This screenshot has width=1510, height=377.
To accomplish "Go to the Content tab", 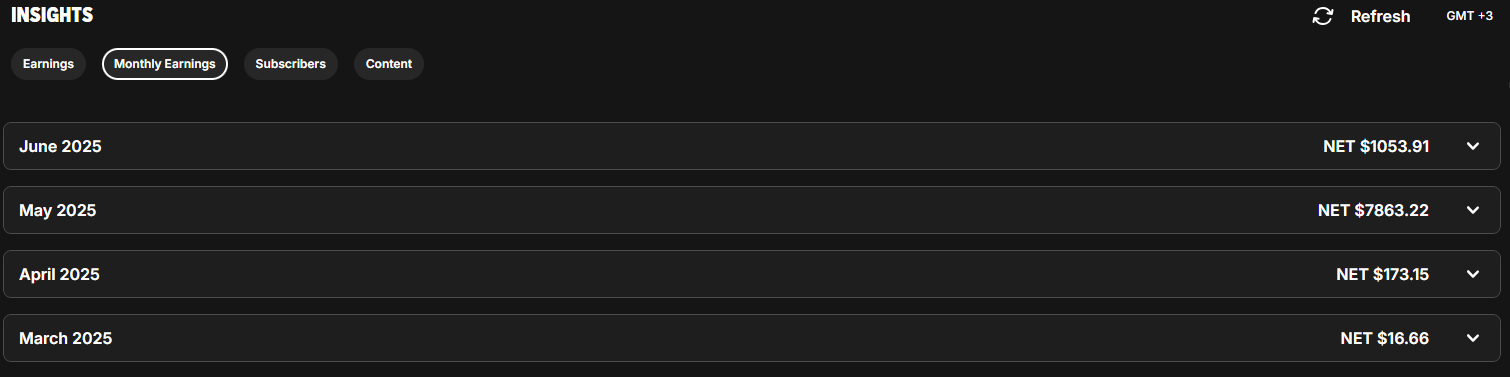I will (x=389, y=64).
